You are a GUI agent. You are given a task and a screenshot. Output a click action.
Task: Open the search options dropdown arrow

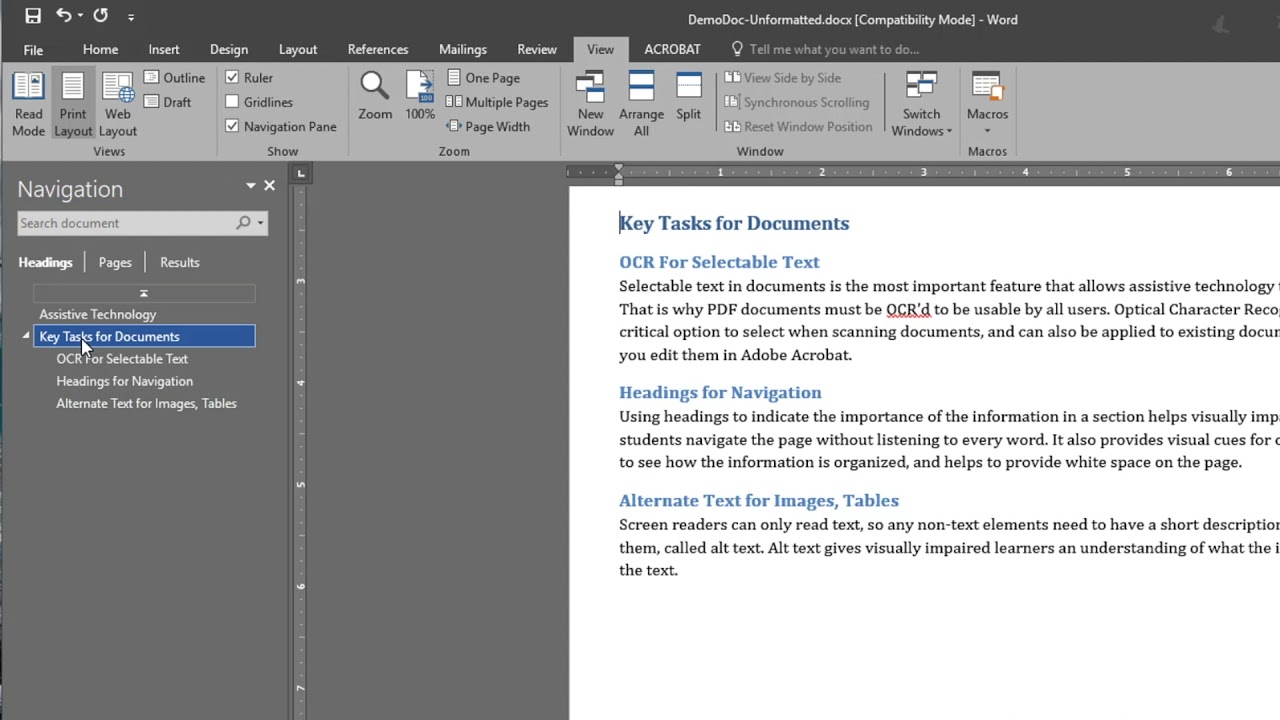pos(261,223)
